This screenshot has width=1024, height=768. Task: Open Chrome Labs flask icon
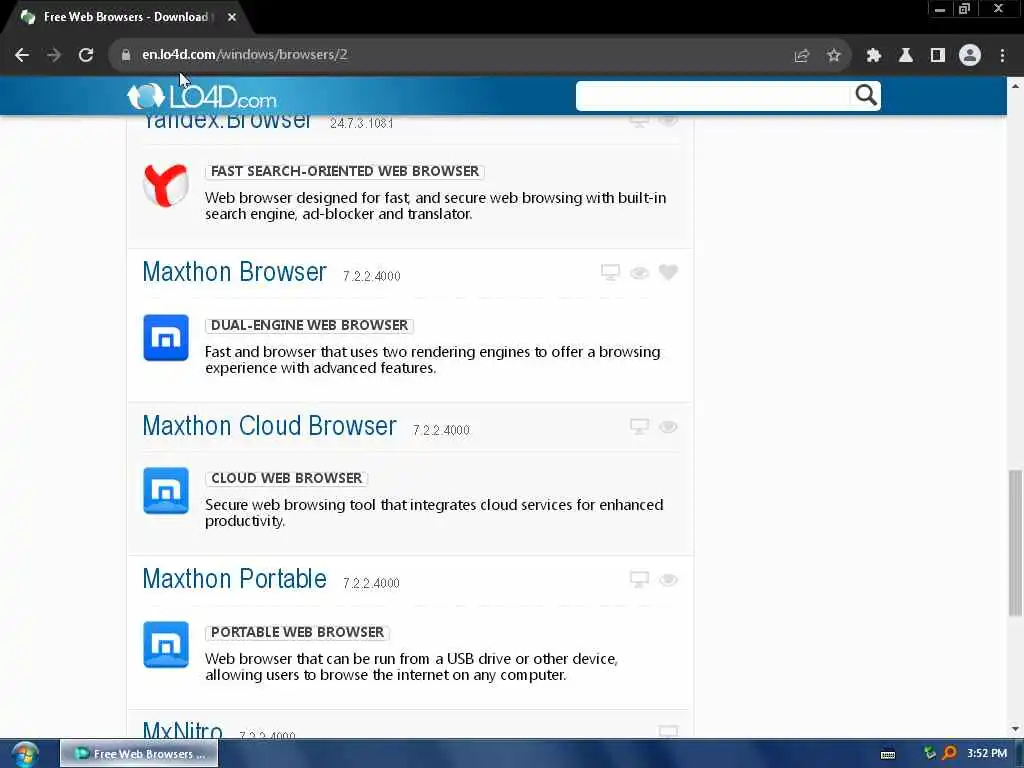pyautogui.click(x=906, y=56)
